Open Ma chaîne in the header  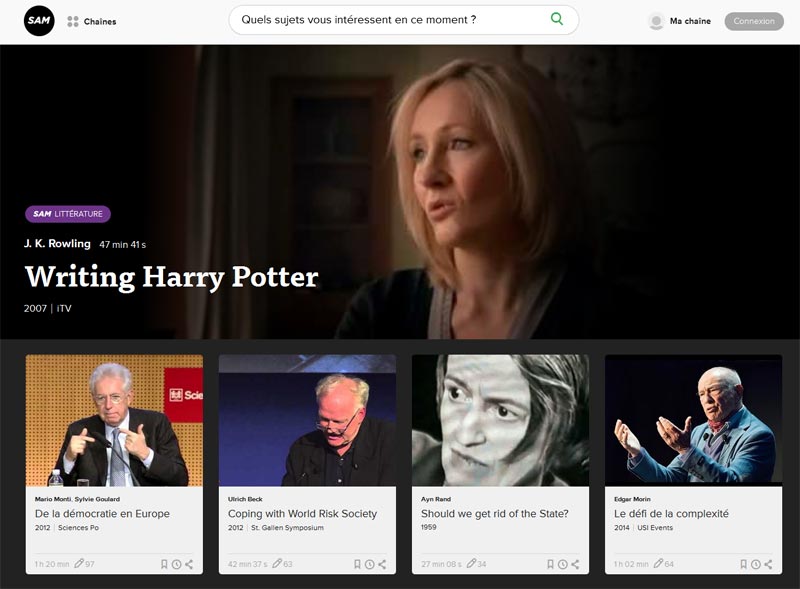click(x=690, y=21)
